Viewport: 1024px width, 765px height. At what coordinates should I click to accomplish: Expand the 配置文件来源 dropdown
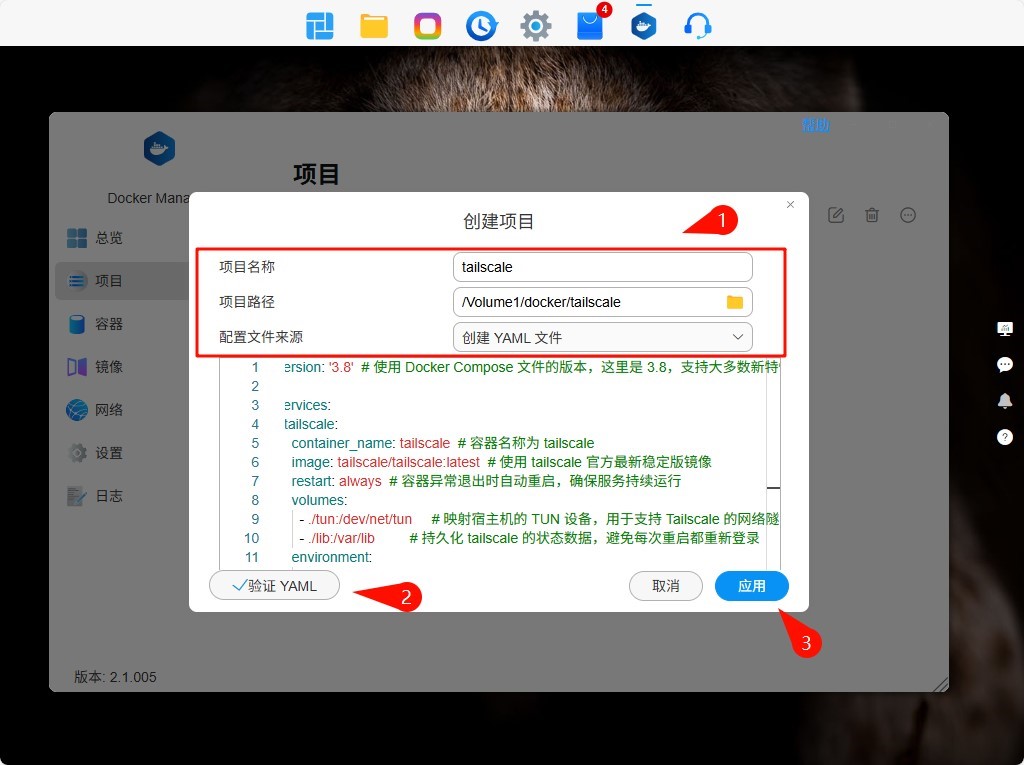point(602,338)
